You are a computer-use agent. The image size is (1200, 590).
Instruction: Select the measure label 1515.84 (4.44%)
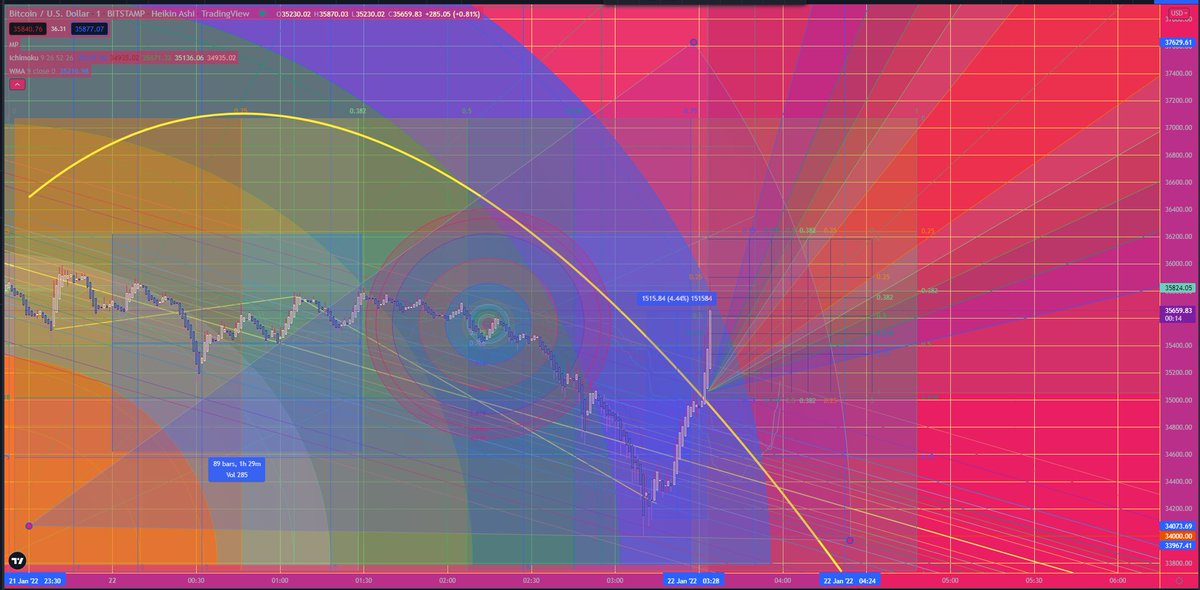(x=677, y=298)
